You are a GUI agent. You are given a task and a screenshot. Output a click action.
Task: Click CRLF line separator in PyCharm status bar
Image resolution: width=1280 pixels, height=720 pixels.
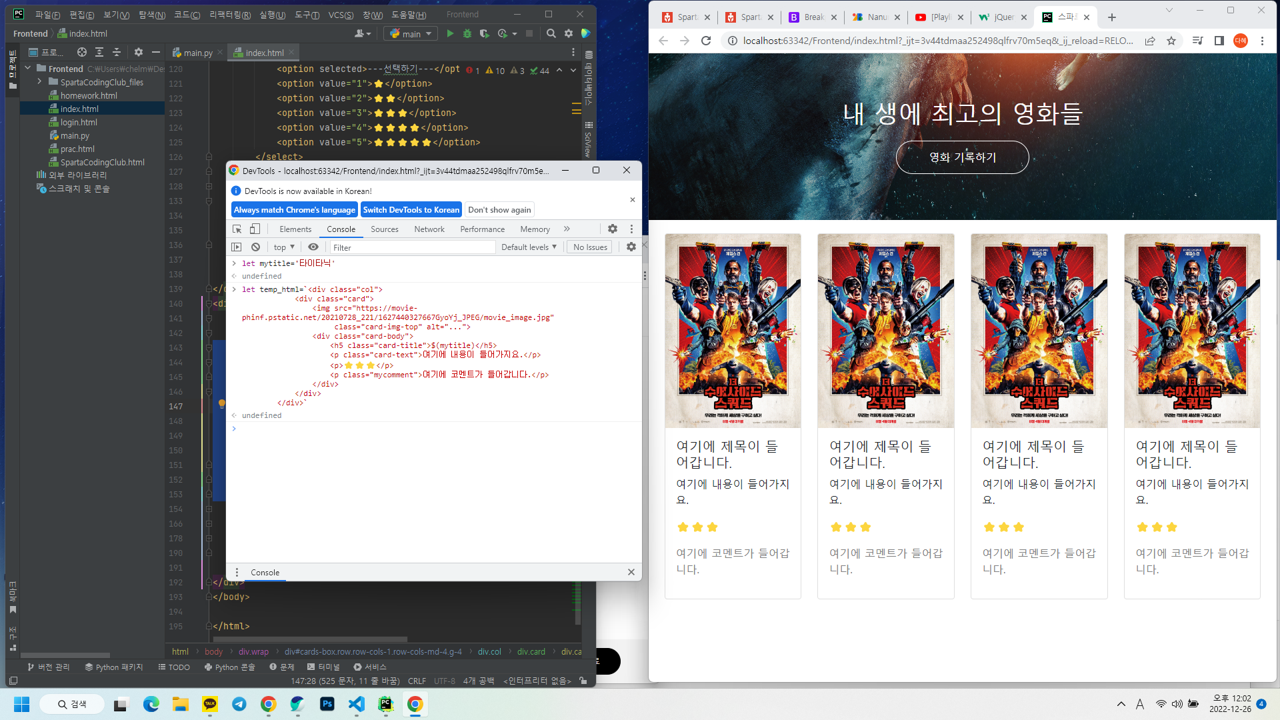tap(417, 681)
